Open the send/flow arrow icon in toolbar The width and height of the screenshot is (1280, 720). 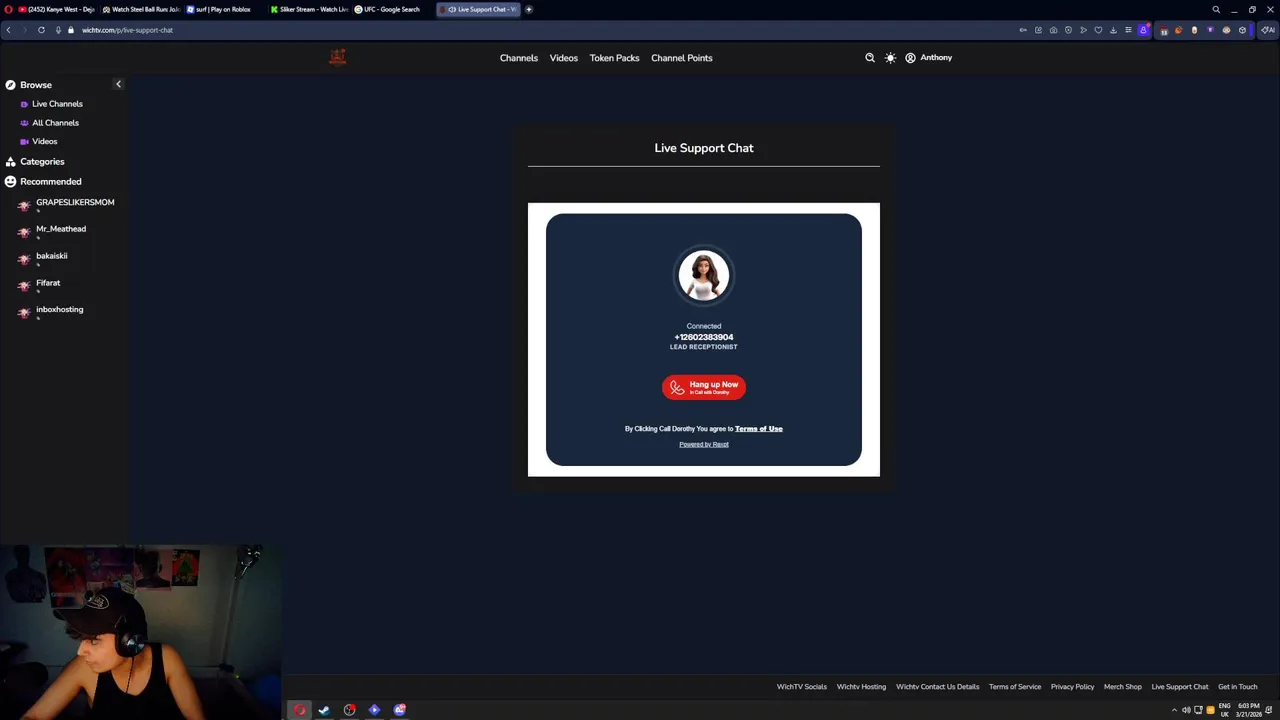tap(1083, 30)
